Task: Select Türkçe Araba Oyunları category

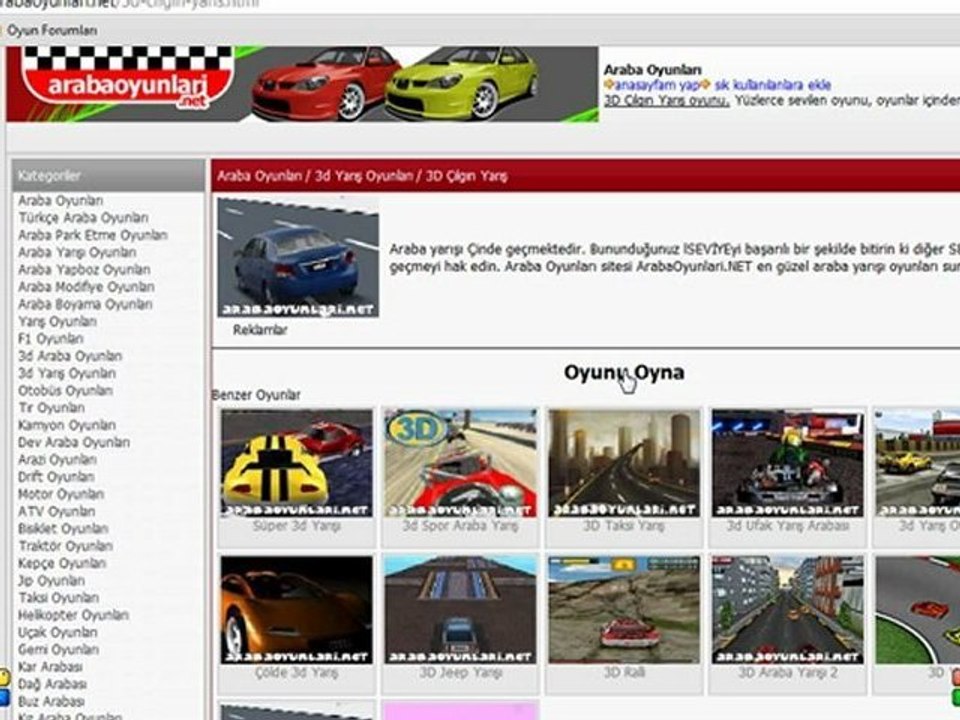Action: tap(83, 218)
